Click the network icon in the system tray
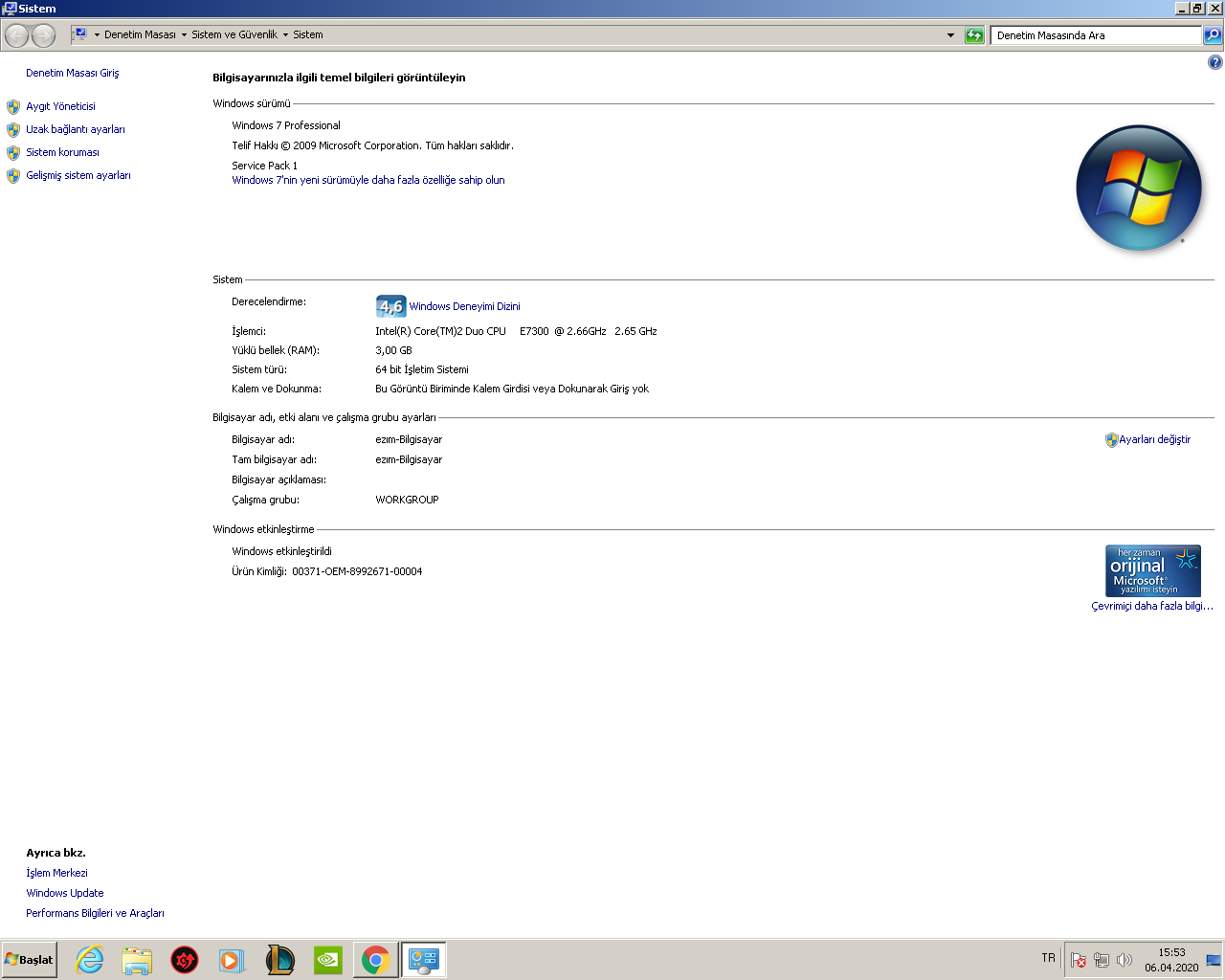This screenshot has width=1225, height=980. pyautogui.click(x=1102, y=960)
